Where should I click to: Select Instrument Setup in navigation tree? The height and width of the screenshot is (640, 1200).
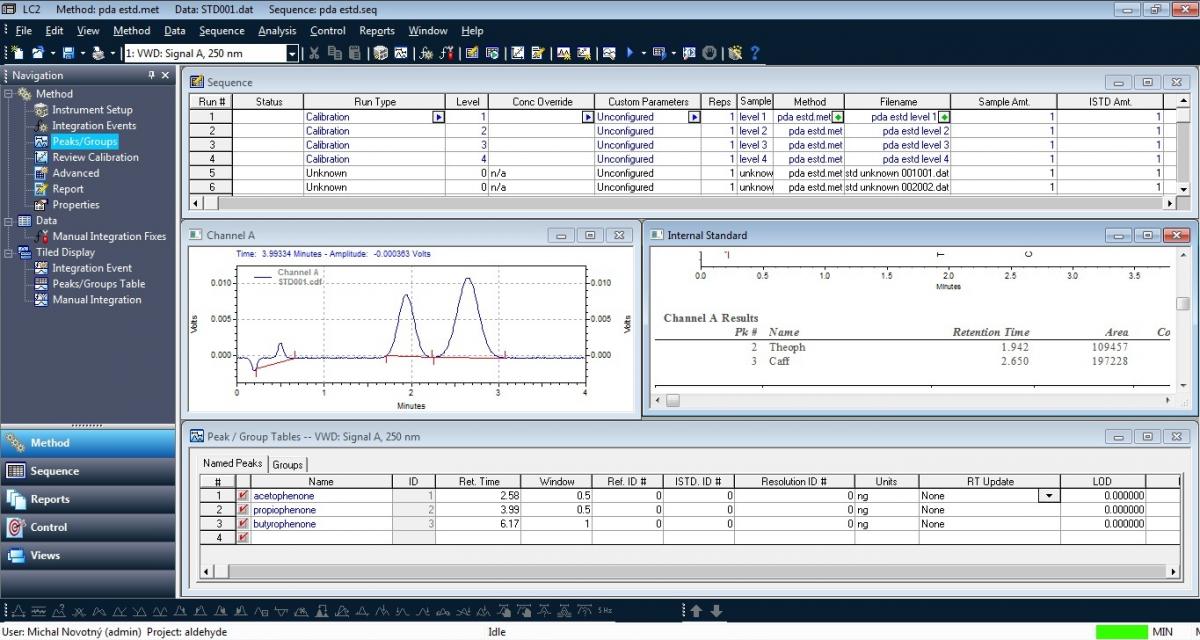click(92, 110)
